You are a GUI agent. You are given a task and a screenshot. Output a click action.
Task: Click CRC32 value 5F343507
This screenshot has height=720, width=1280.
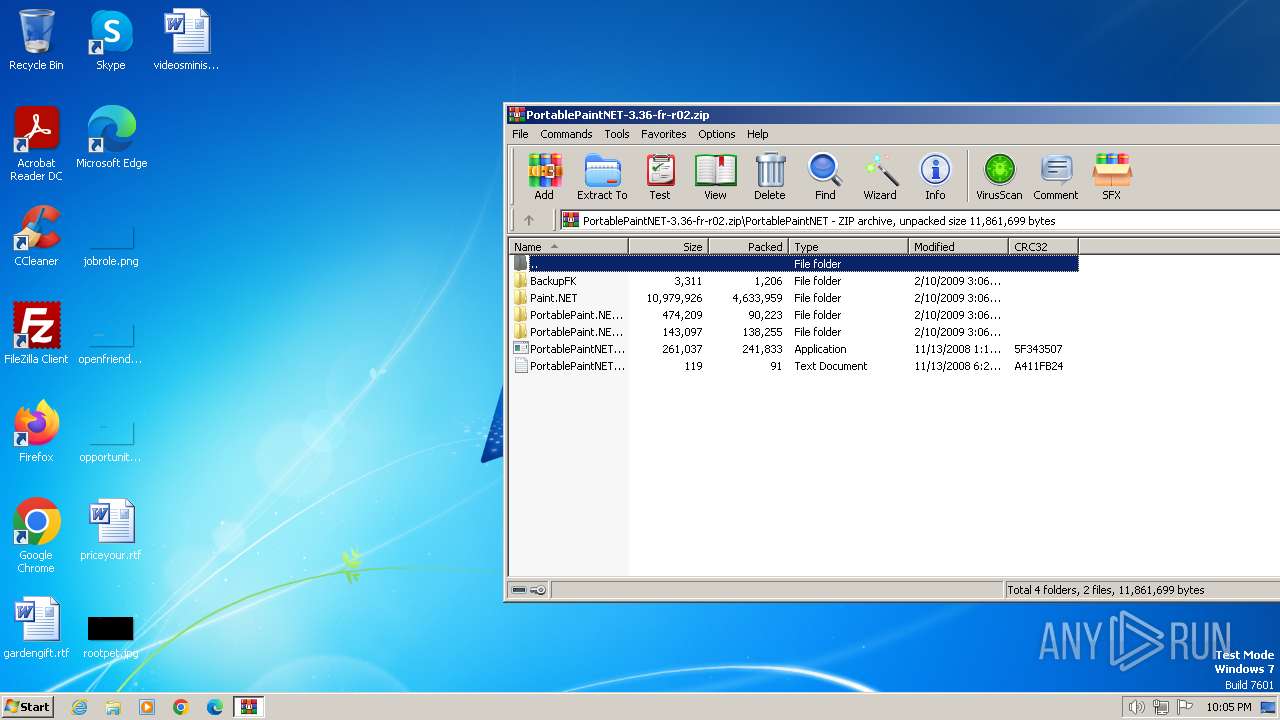pyautogui.click(x=1038, y=349)
